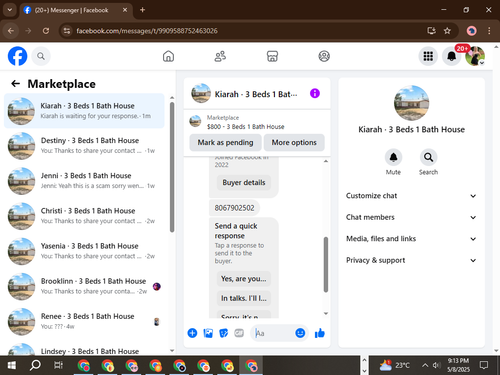The height and width of the screenshot is (375, 500).
Task: Open Chrome profile avatar
Action: tap(471, 31)
